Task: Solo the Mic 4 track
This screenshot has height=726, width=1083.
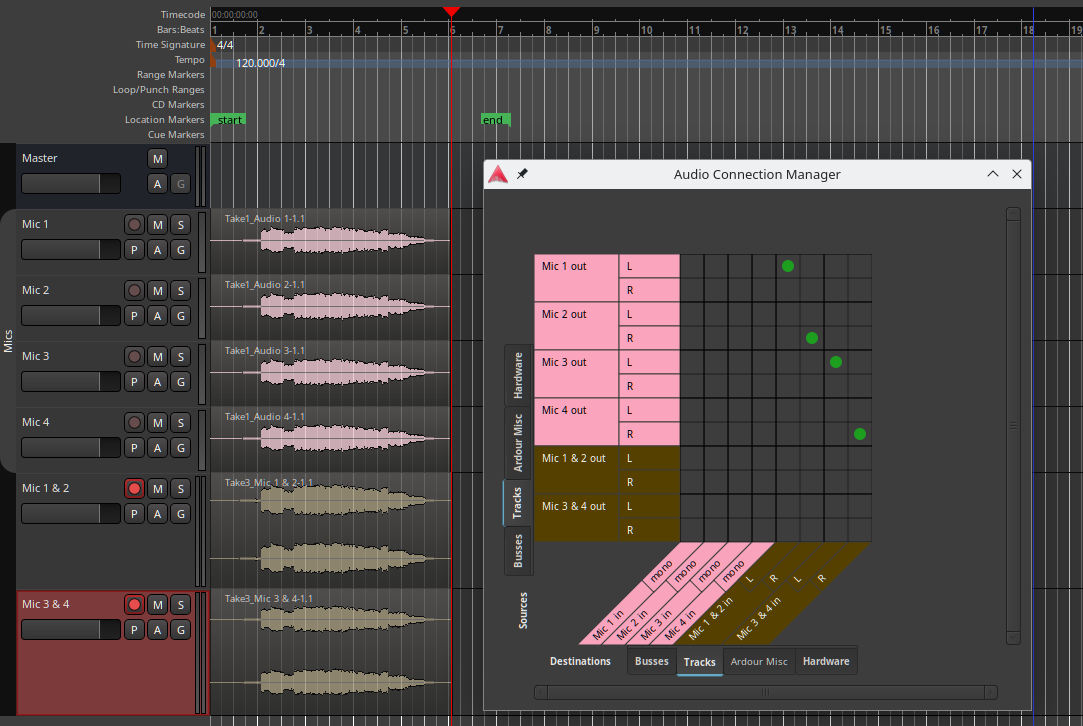Action: point(180,422)
